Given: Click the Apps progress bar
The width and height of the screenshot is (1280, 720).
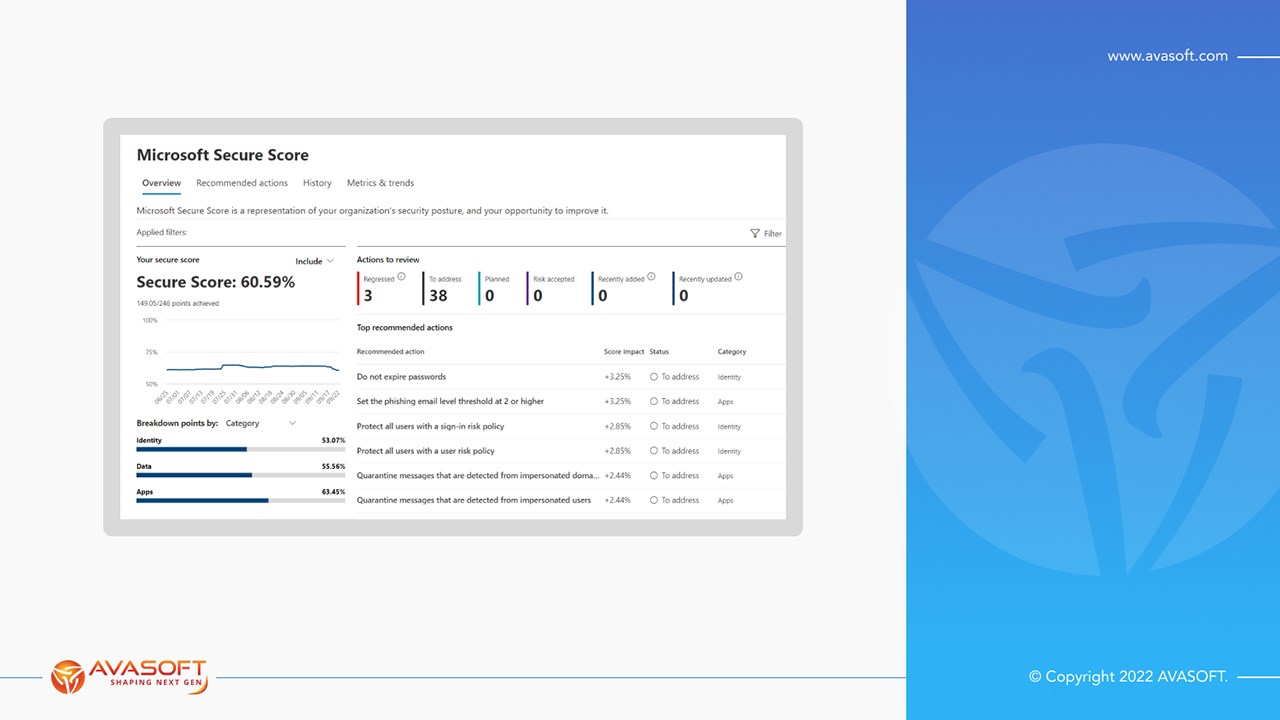Looking at the screenshot, I should (241, 500).
